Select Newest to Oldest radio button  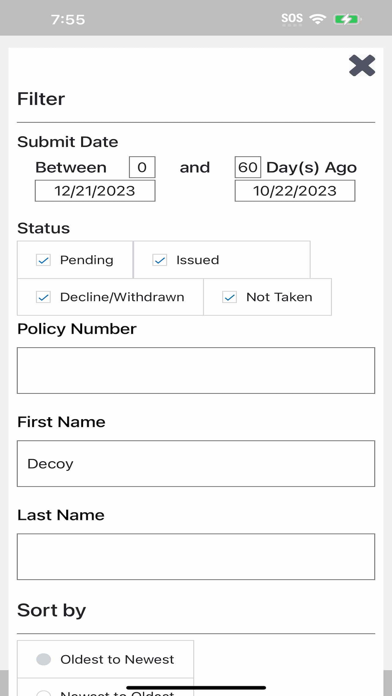pos(44,693)
